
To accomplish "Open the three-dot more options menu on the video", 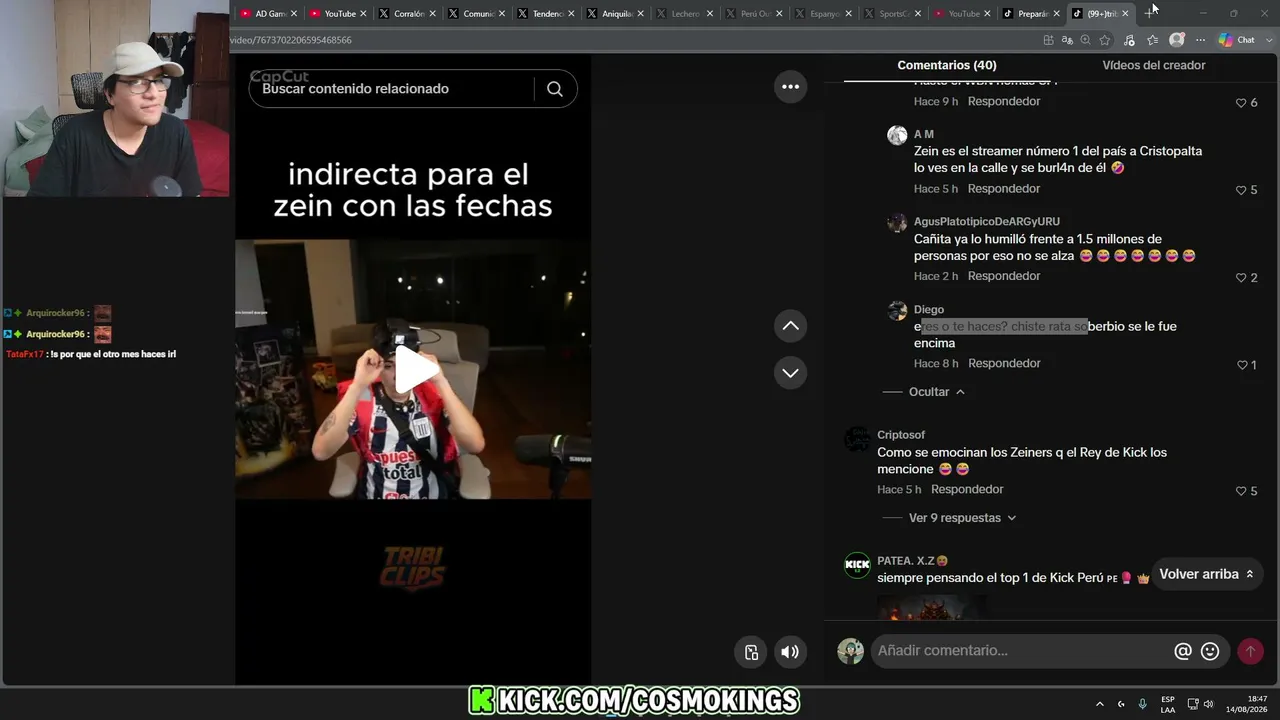I will [790, 87].
